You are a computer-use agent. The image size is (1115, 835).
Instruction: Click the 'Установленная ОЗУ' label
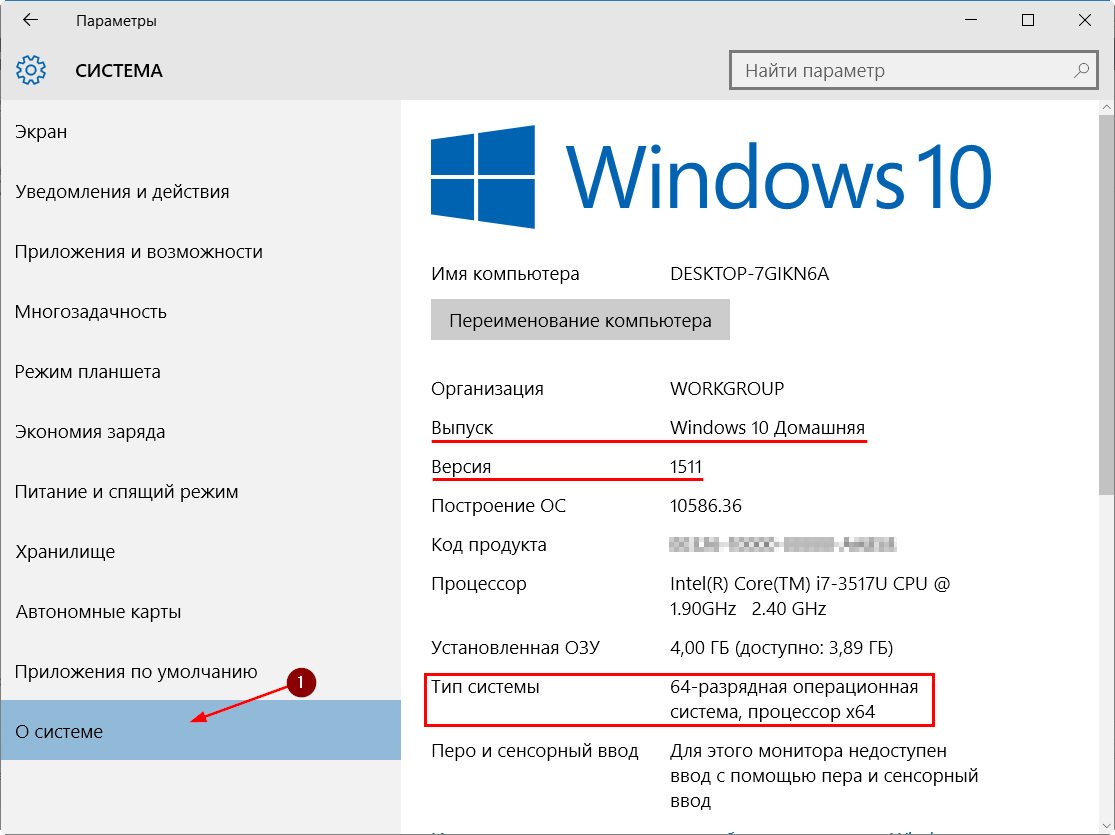coord(516,648)
